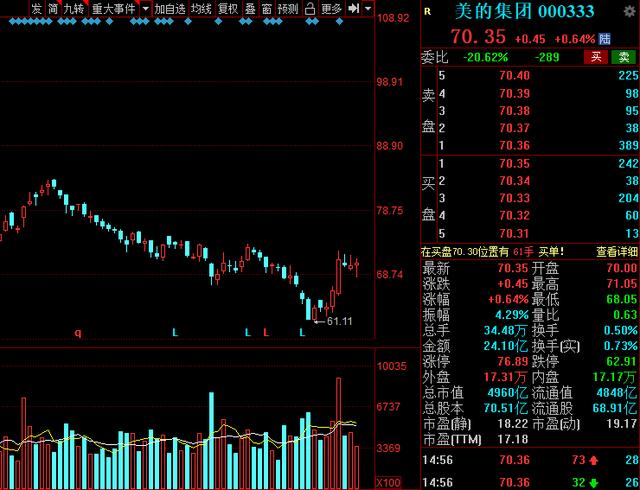Open the dropdown after the jump-to-end arrow
The width and height of the screenshot is (640, 490).
pyautogui.click(x=368, y=9)
